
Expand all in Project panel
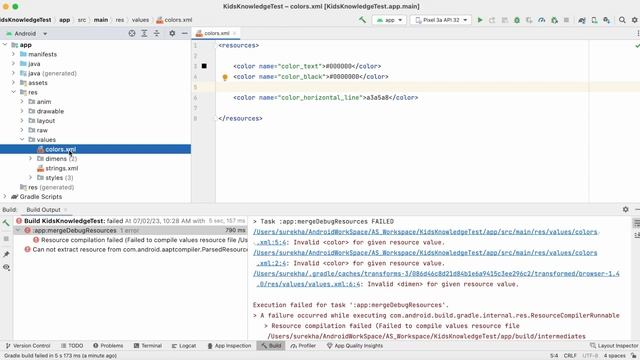[x=144, y=33]
